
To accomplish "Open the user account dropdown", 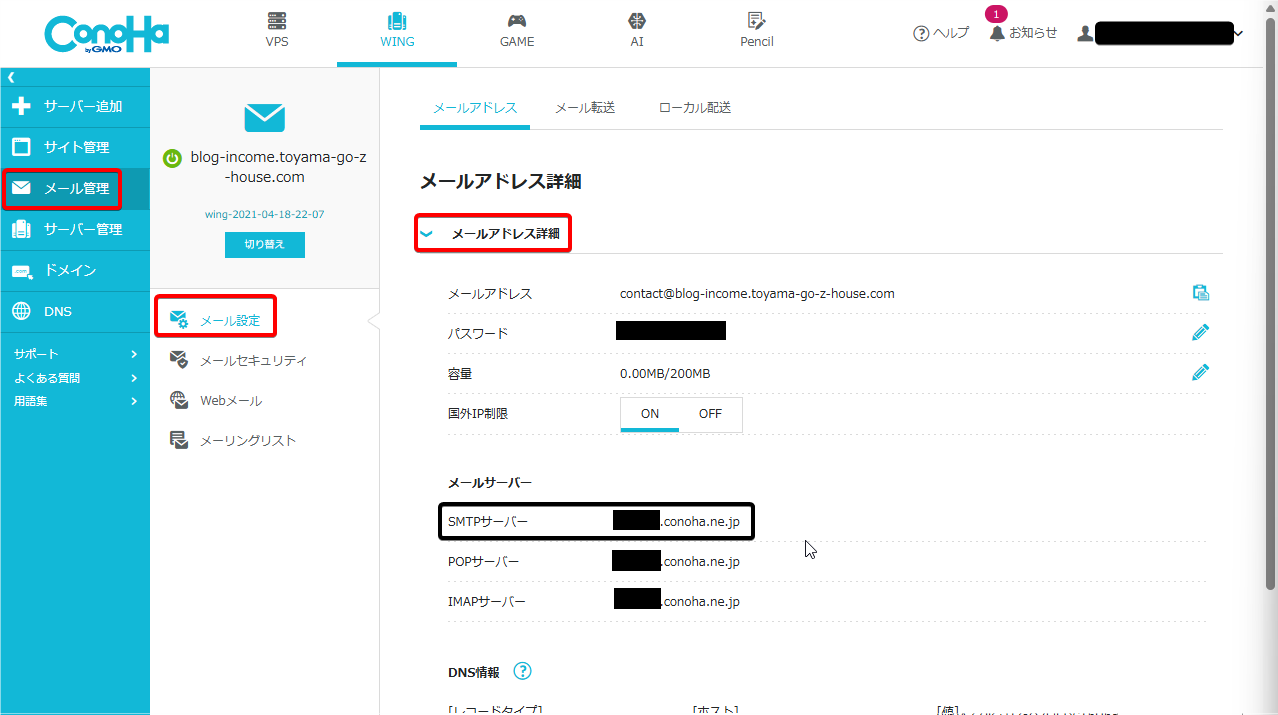I will (x=1238, y=33).
